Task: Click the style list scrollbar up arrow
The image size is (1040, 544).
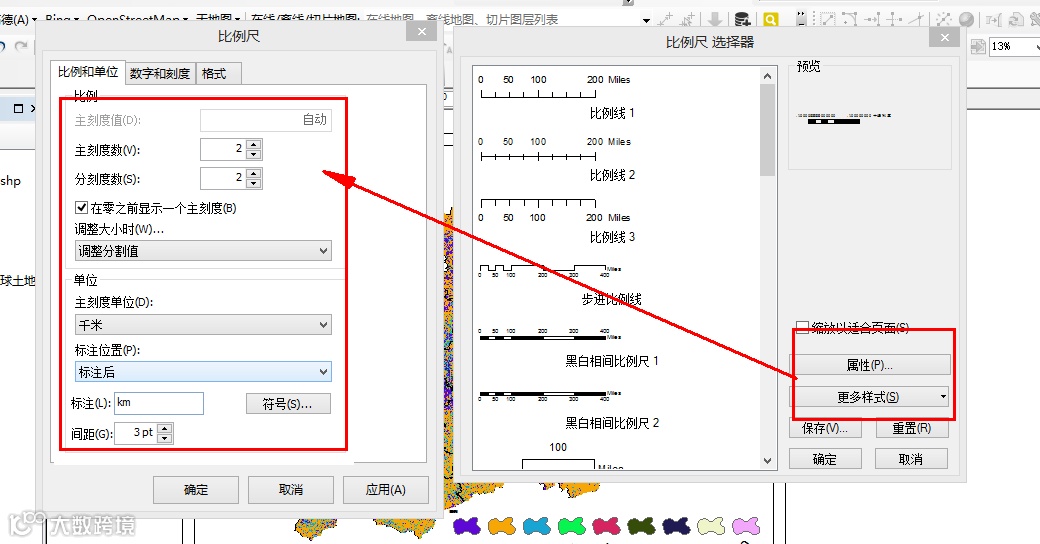Action: pos(767,76)
